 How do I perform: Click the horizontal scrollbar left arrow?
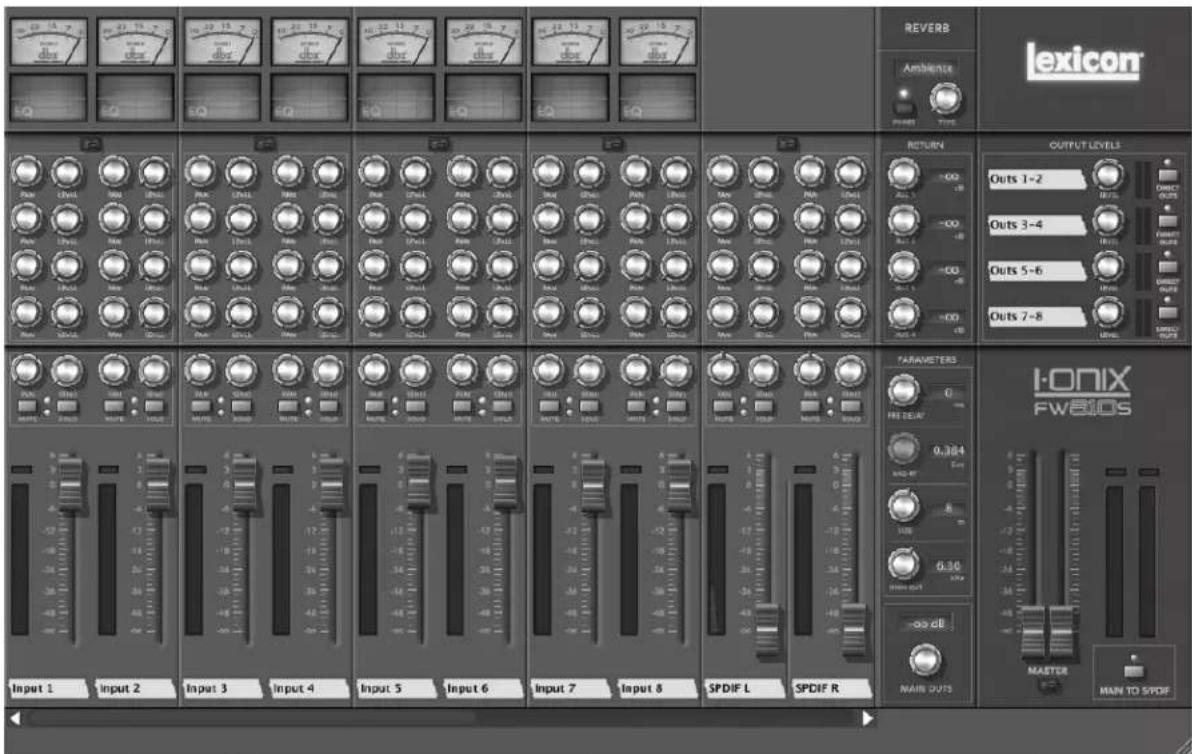(x=14, y=718)
